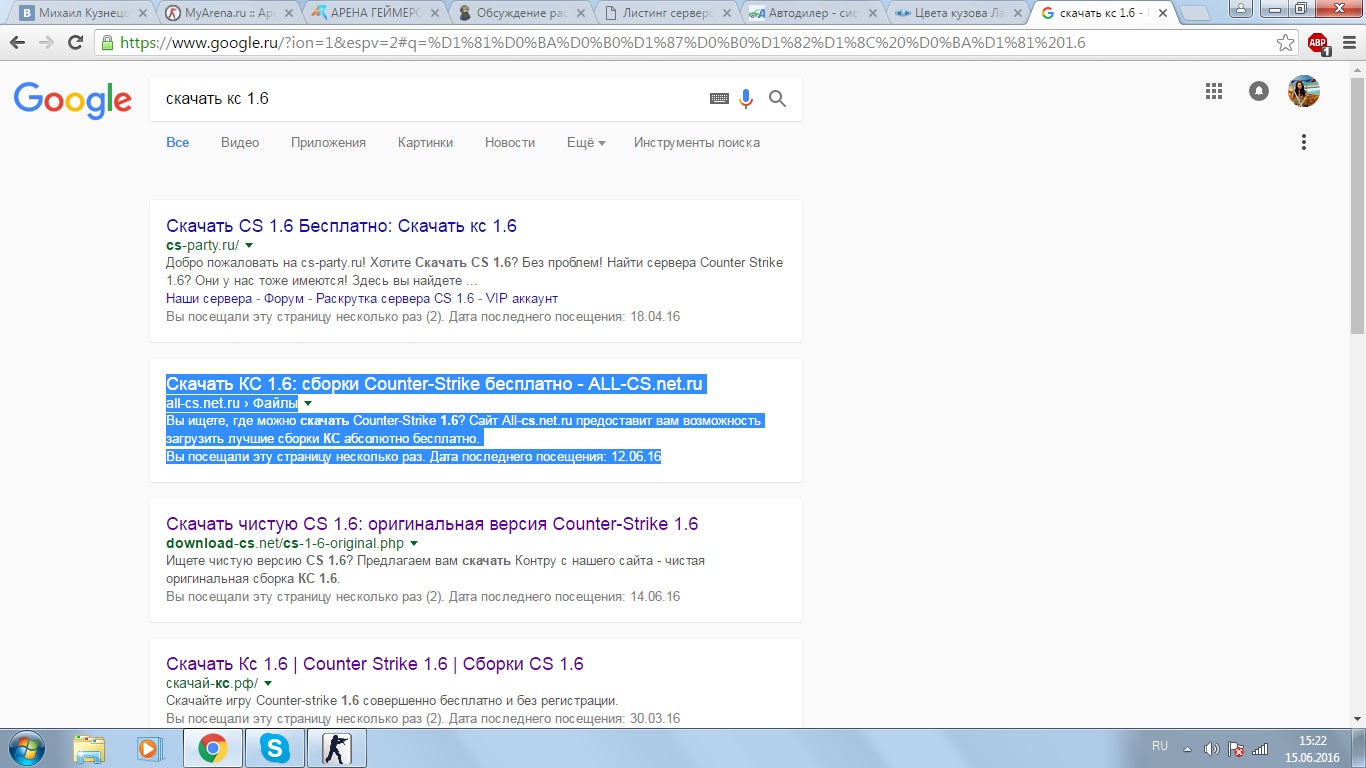Launch the media player taskbar icon
The image size is (1366, 768).
pos(150,748)
